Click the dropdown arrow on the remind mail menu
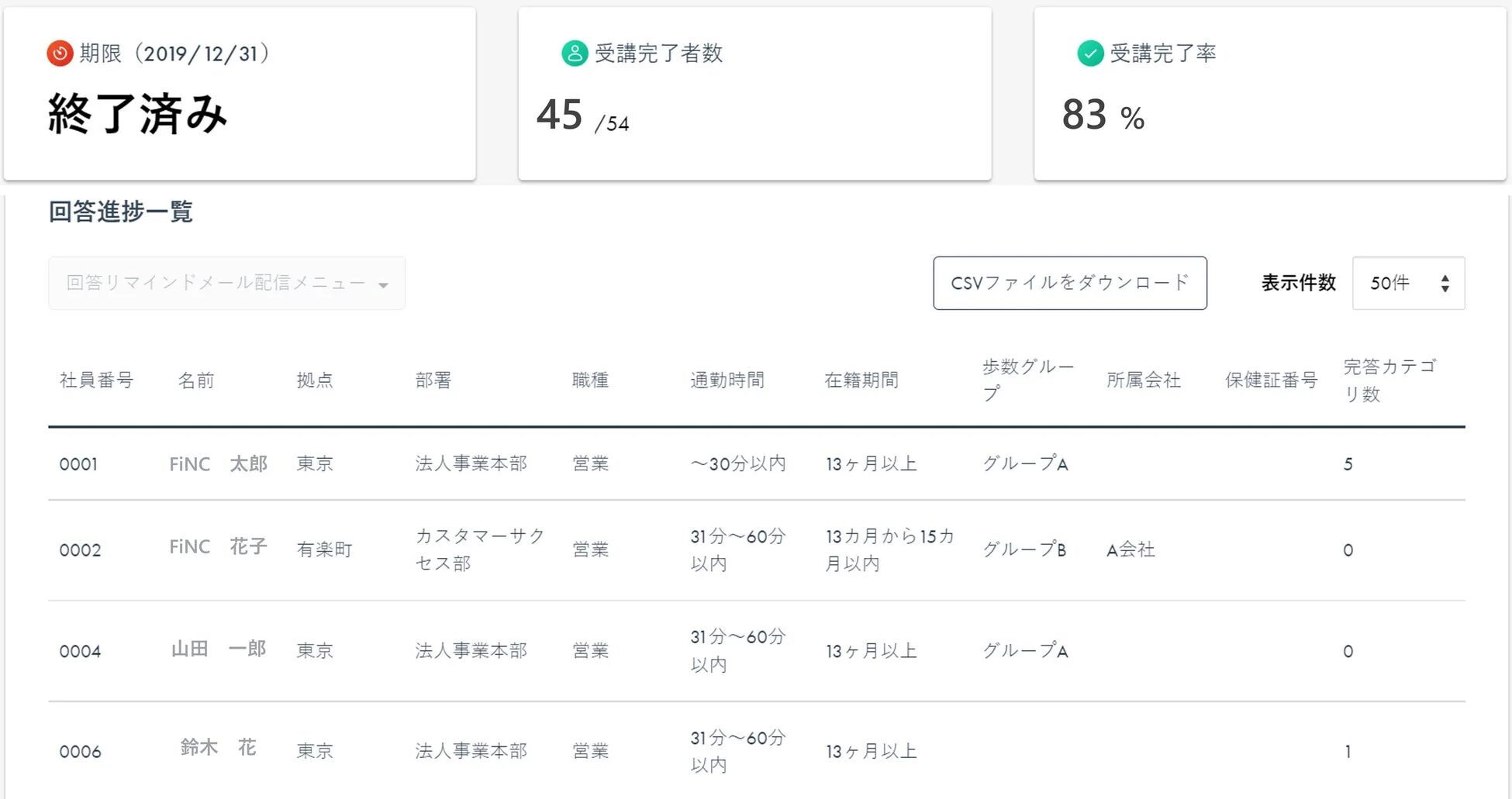 384,284
